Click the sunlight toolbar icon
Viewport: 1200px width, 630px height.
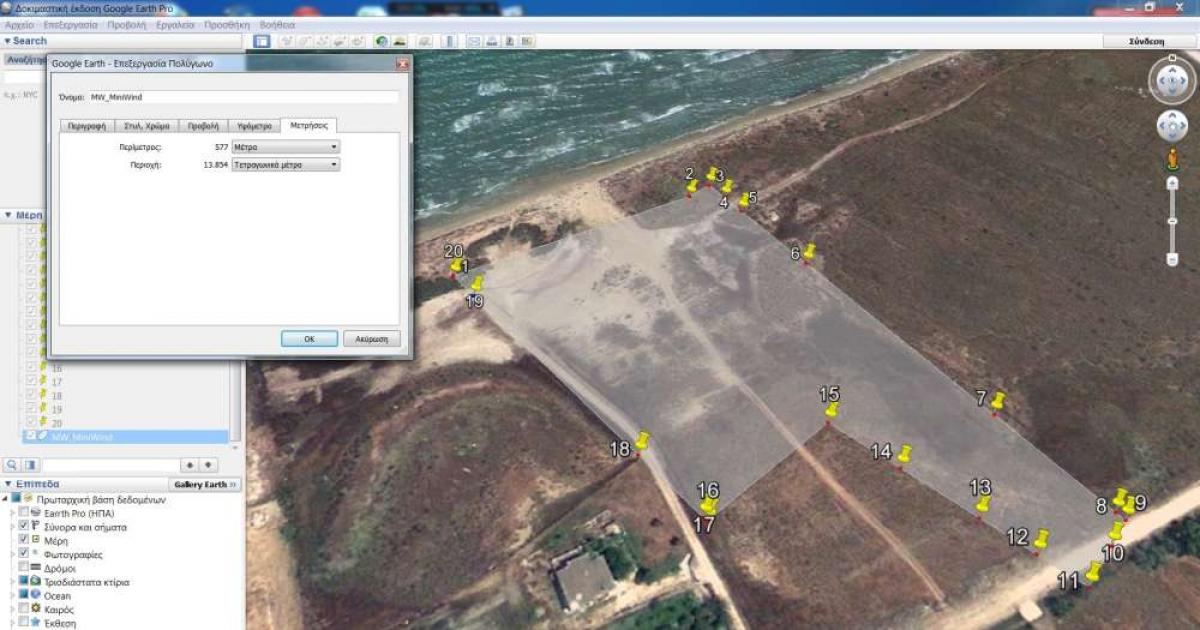[x=399, y=41]
